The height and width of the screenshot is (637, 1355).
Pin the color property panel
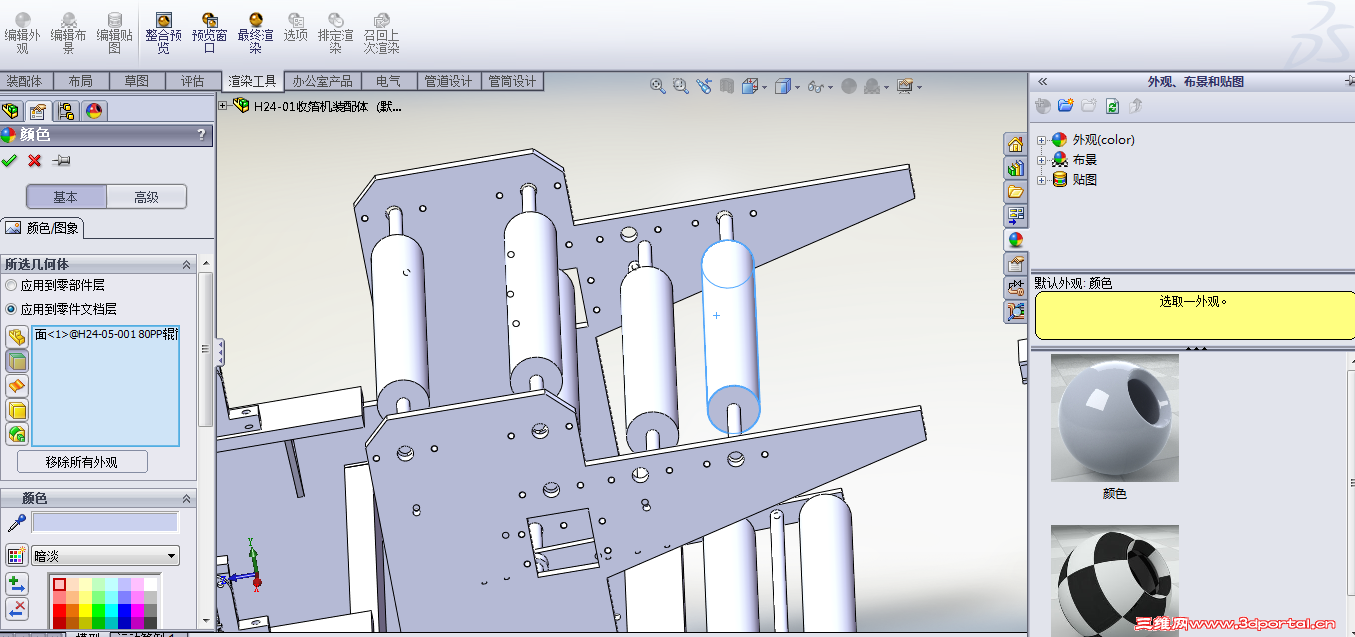(61, 160)
